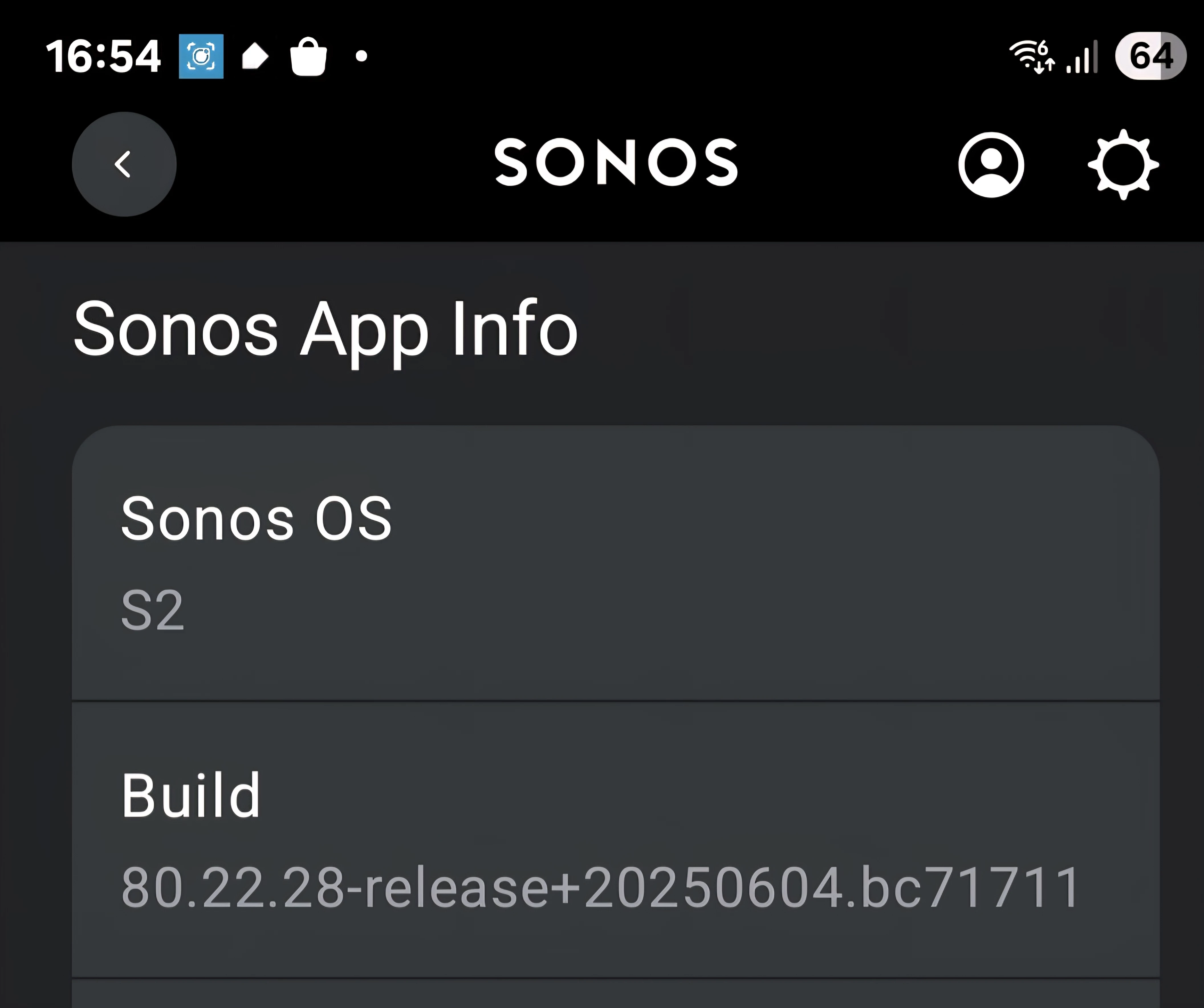Tap the SONOS logo in the header
This screenshot has height=1008, width=1204.
point(616,162)
